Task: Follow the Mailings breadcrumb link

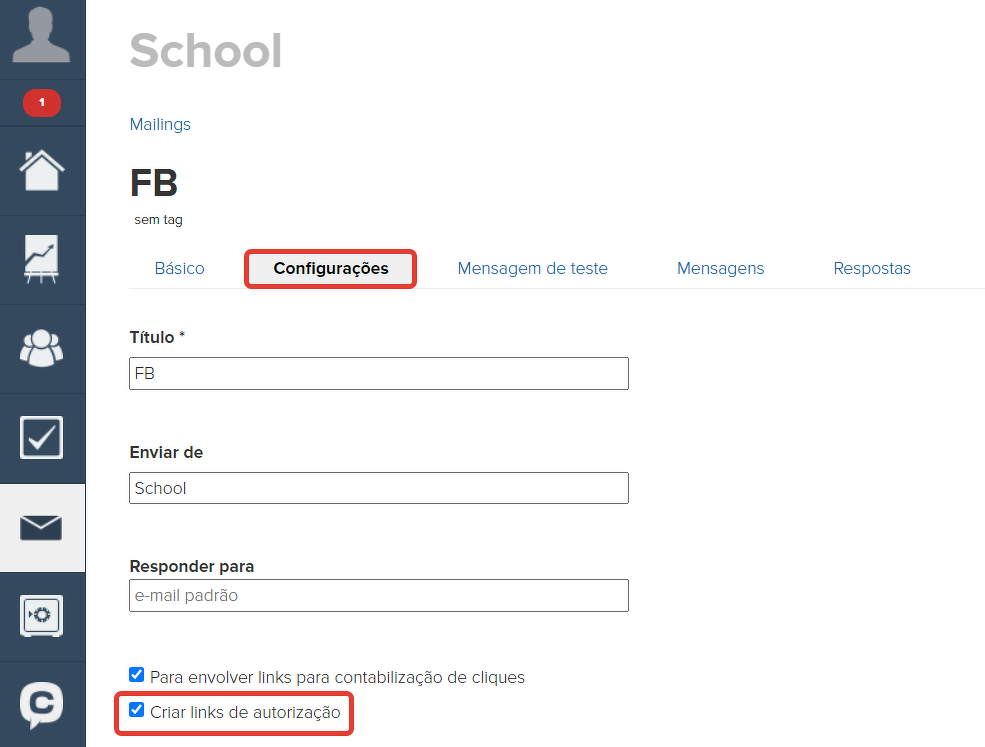Action: pos(160,125)
